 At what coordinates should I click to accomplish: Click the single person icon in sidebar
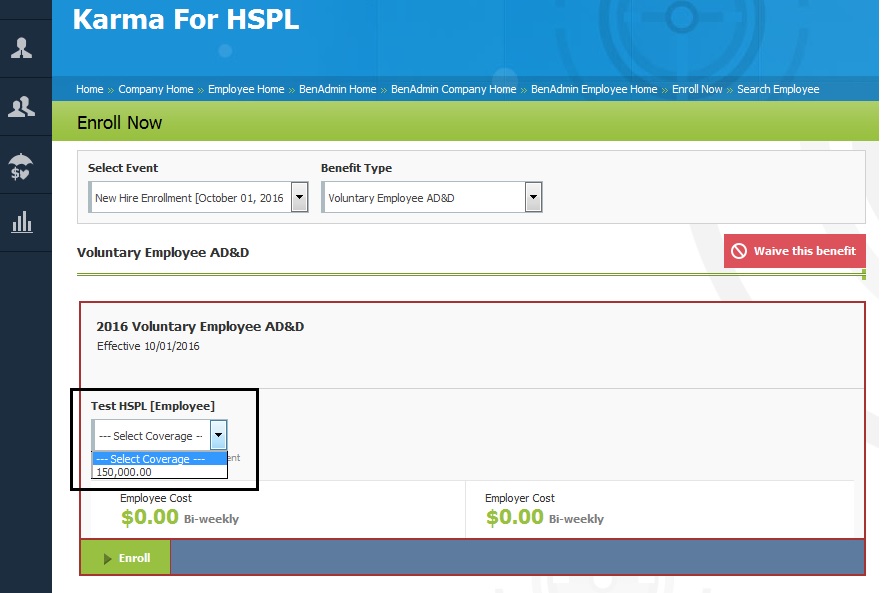click(x=22, y=48)
